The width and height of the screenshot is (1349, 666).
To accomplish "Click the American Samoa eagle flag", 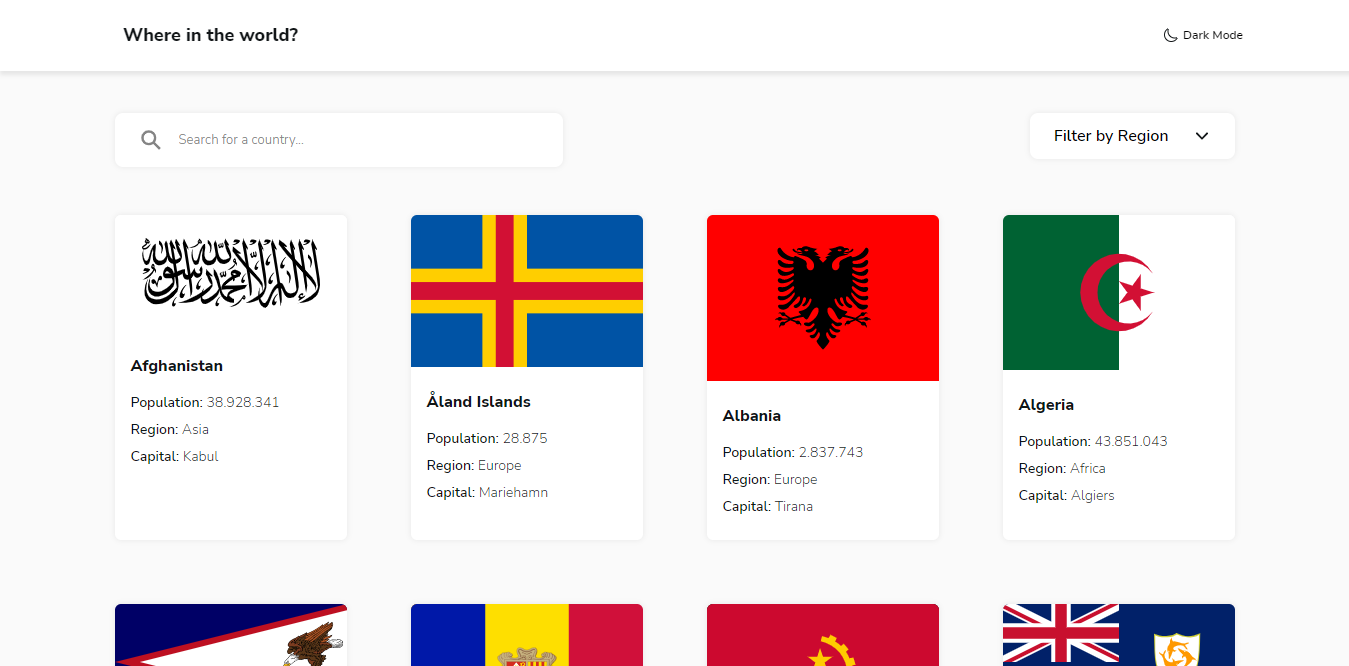I will click(x=231, y=635).
